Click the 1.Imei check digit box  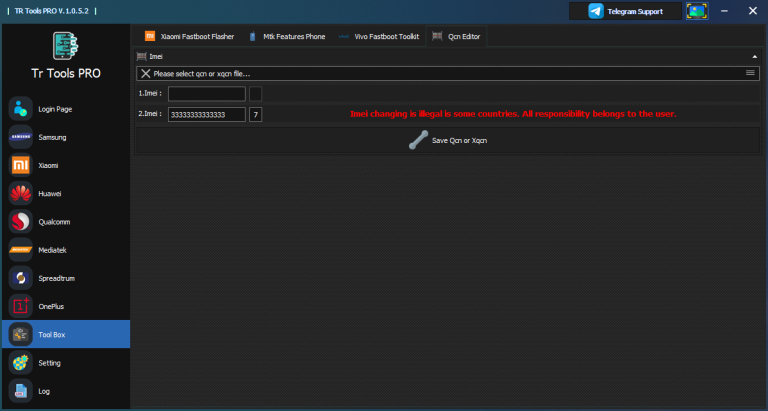tap(255, 94)
